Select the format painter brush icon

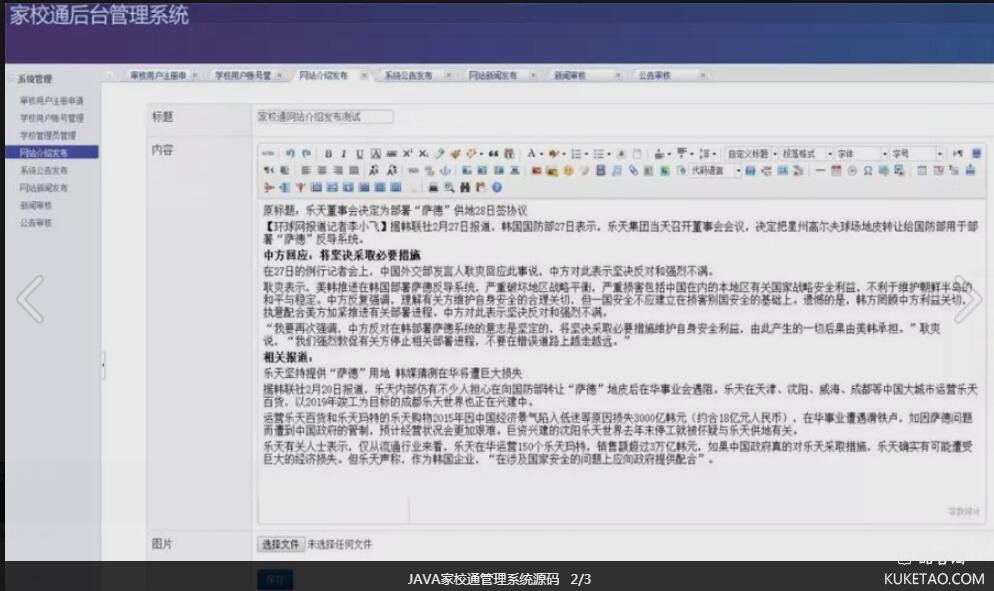click(455, 154)
